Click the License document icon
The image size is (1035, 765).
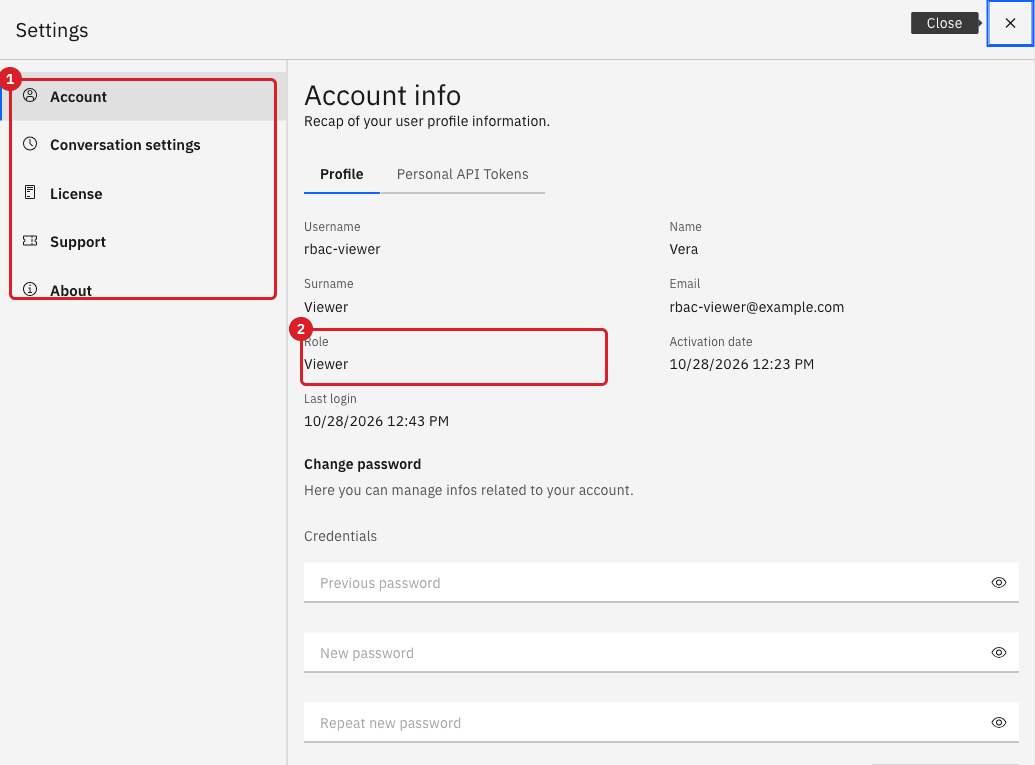coord(30,192)
